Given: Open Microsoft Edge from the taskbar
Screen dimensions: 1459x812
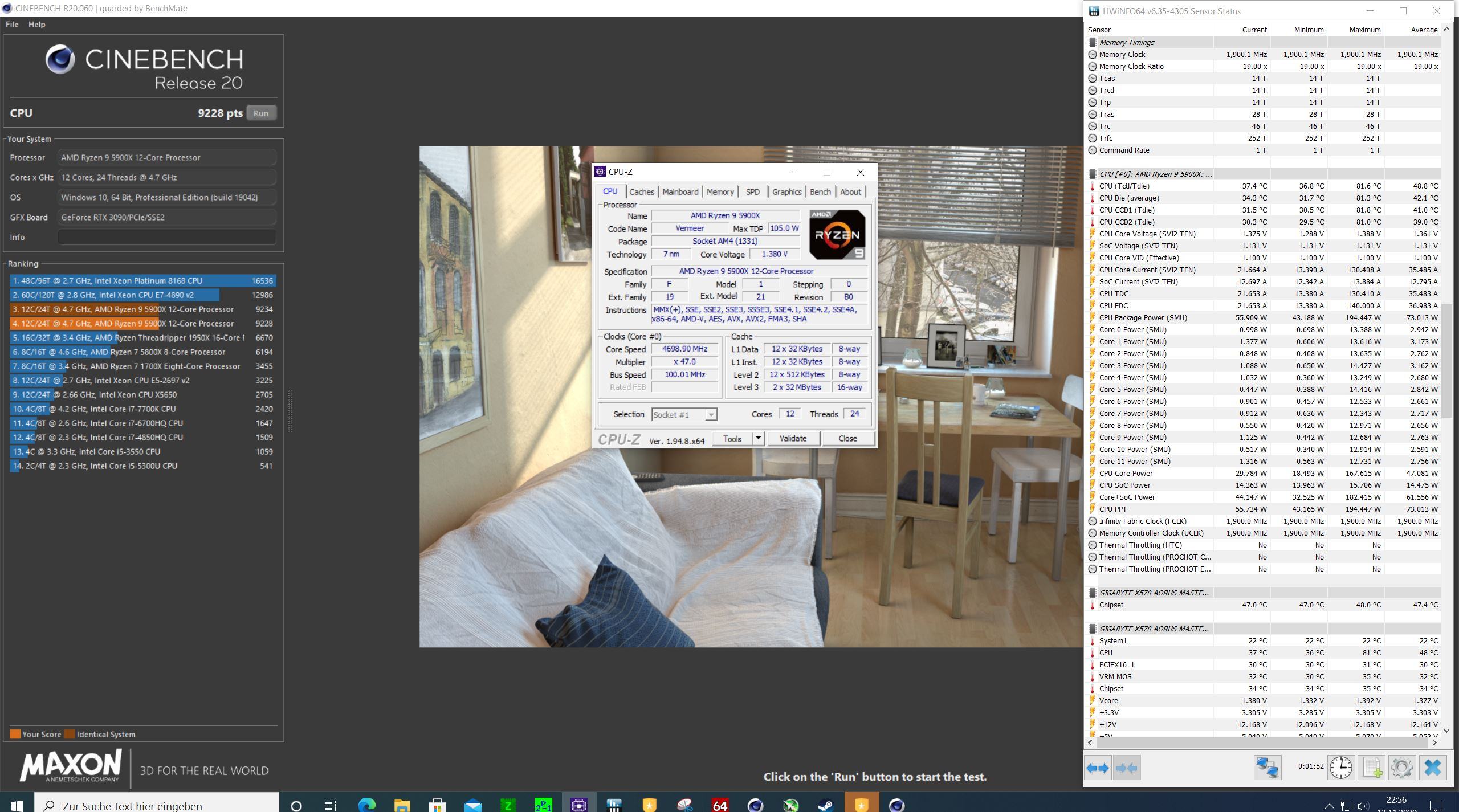Looking at the screenshot, I should pyautogui.click(x=367, y=805).
